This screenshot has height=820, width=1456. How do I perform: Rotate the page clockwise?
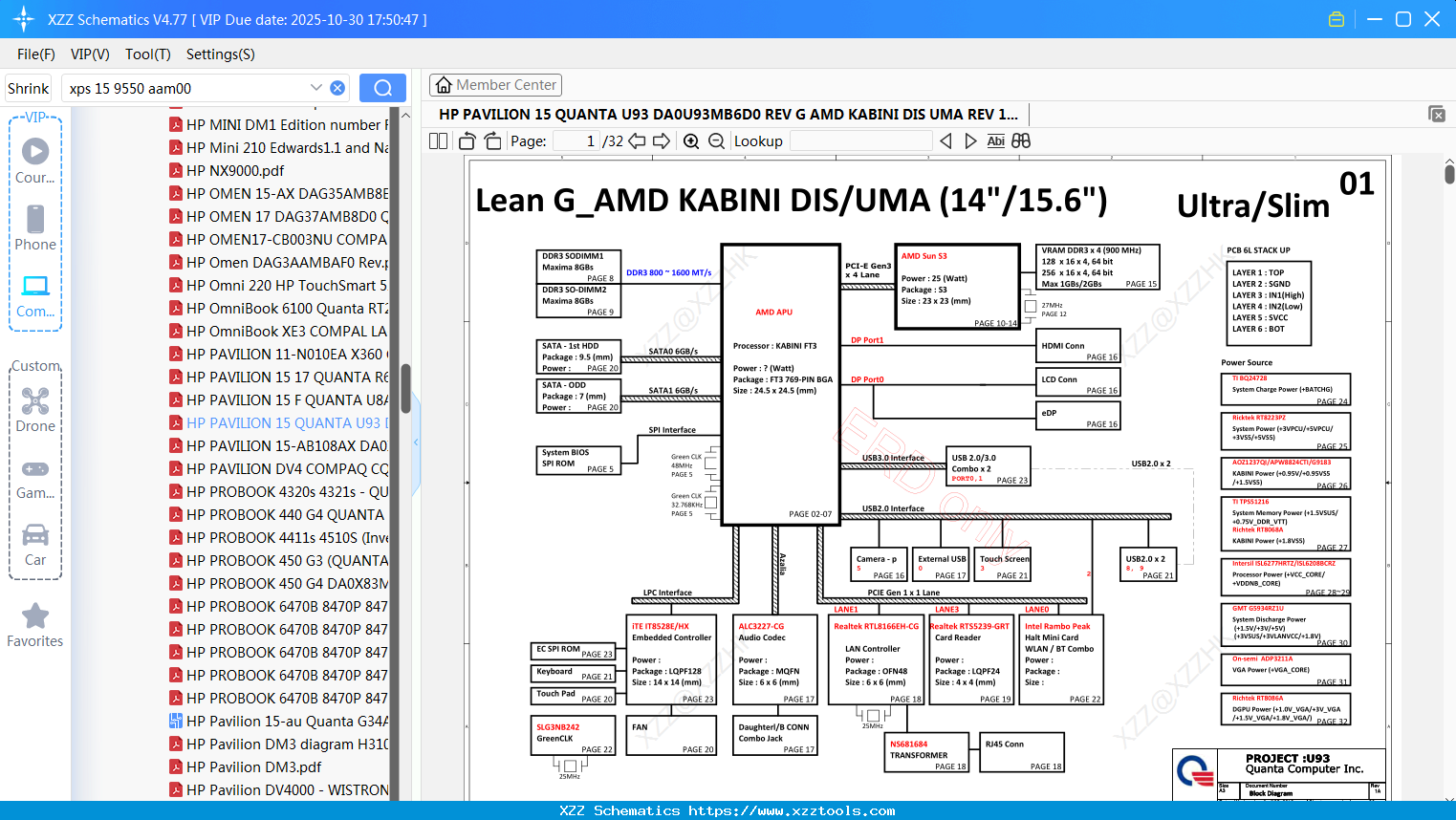pos(492,140)
